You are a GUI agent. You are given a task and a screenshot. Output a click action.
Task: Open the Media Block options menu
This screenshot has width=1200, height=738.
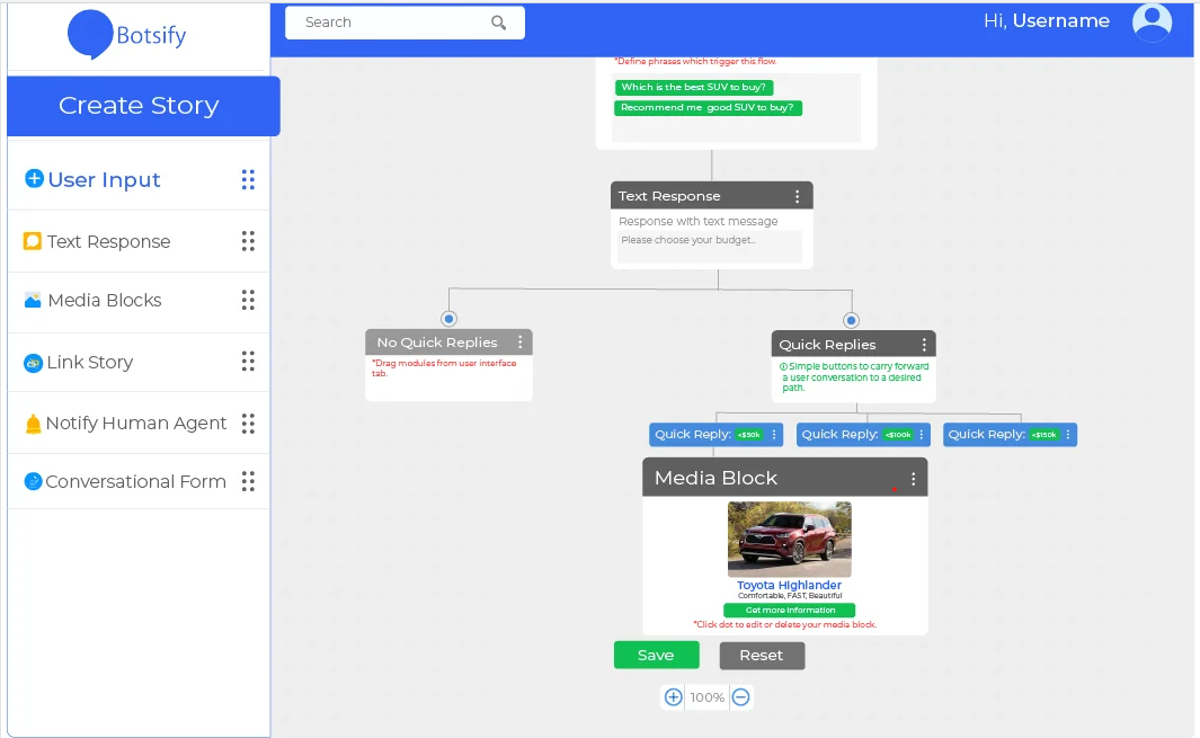point(911,477)
